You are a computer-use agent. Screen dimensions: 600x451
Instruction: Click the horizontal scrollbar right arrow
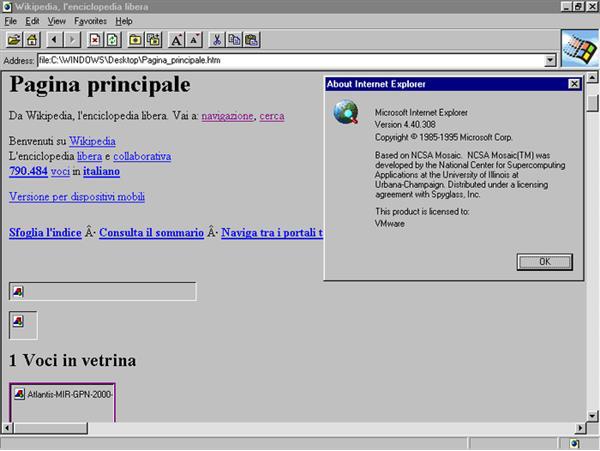[580, 428]
